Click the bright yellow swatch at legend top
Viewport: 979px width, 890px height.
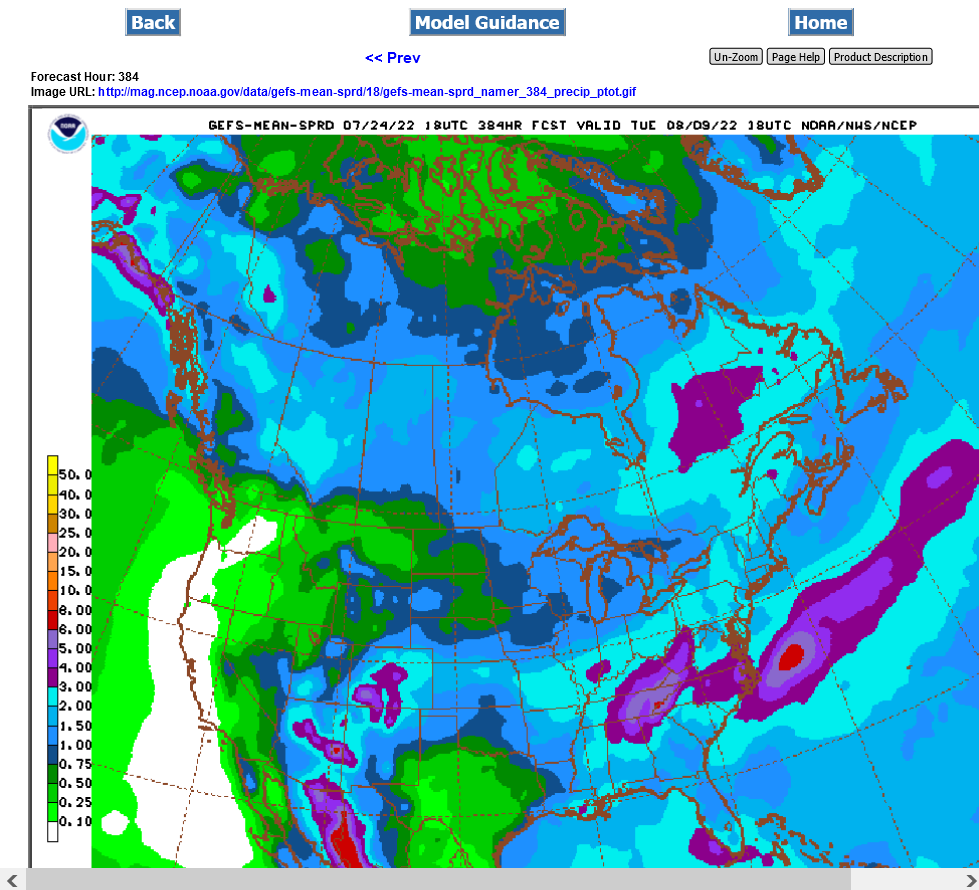[53, 465]
